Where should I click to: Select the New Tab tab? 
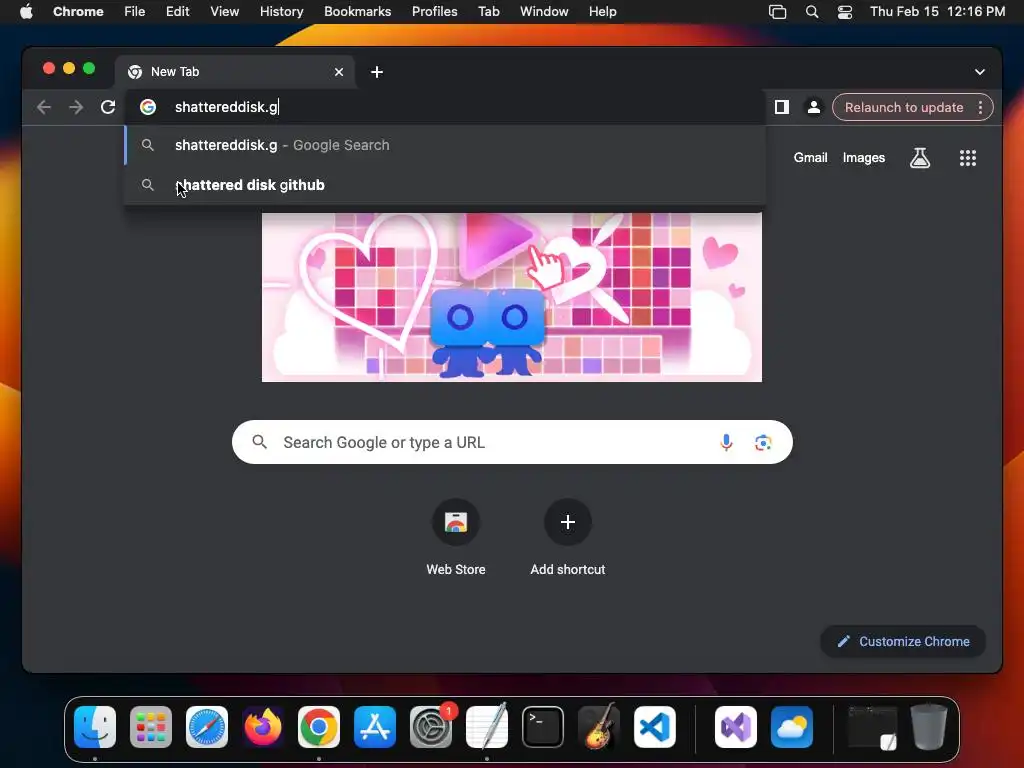point(235,72)
